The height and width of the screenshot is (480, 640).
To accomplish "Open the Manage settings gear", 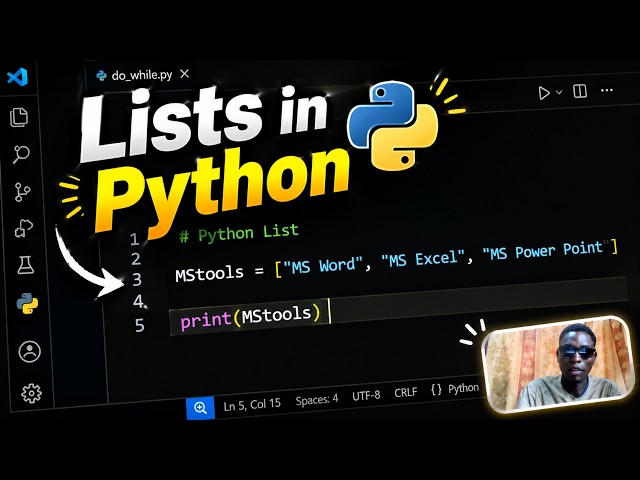I will pos(31,393).
